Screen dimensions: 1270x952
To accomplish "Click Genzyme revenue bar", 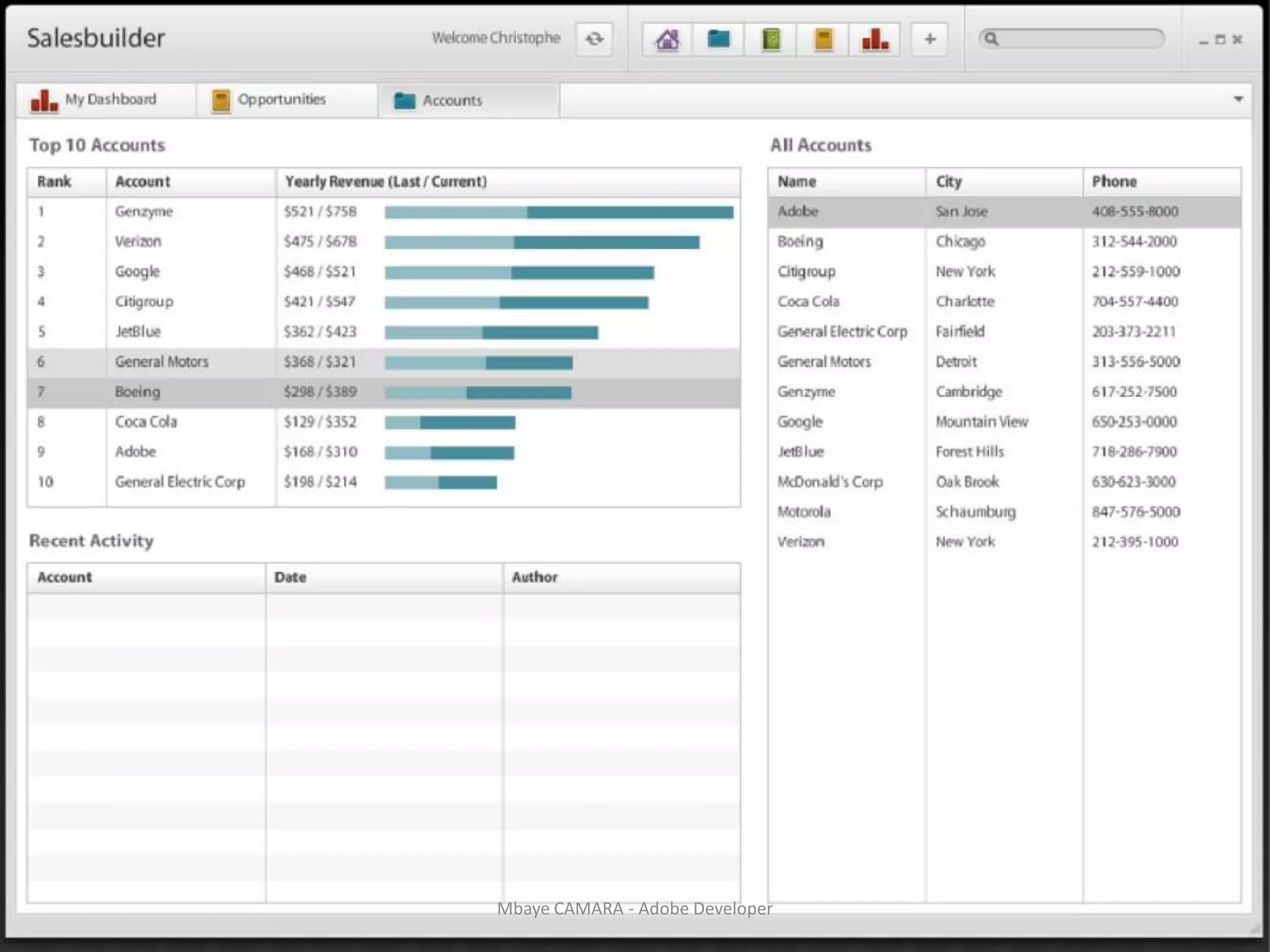I will pyautogui.click(x=558, y=213).
